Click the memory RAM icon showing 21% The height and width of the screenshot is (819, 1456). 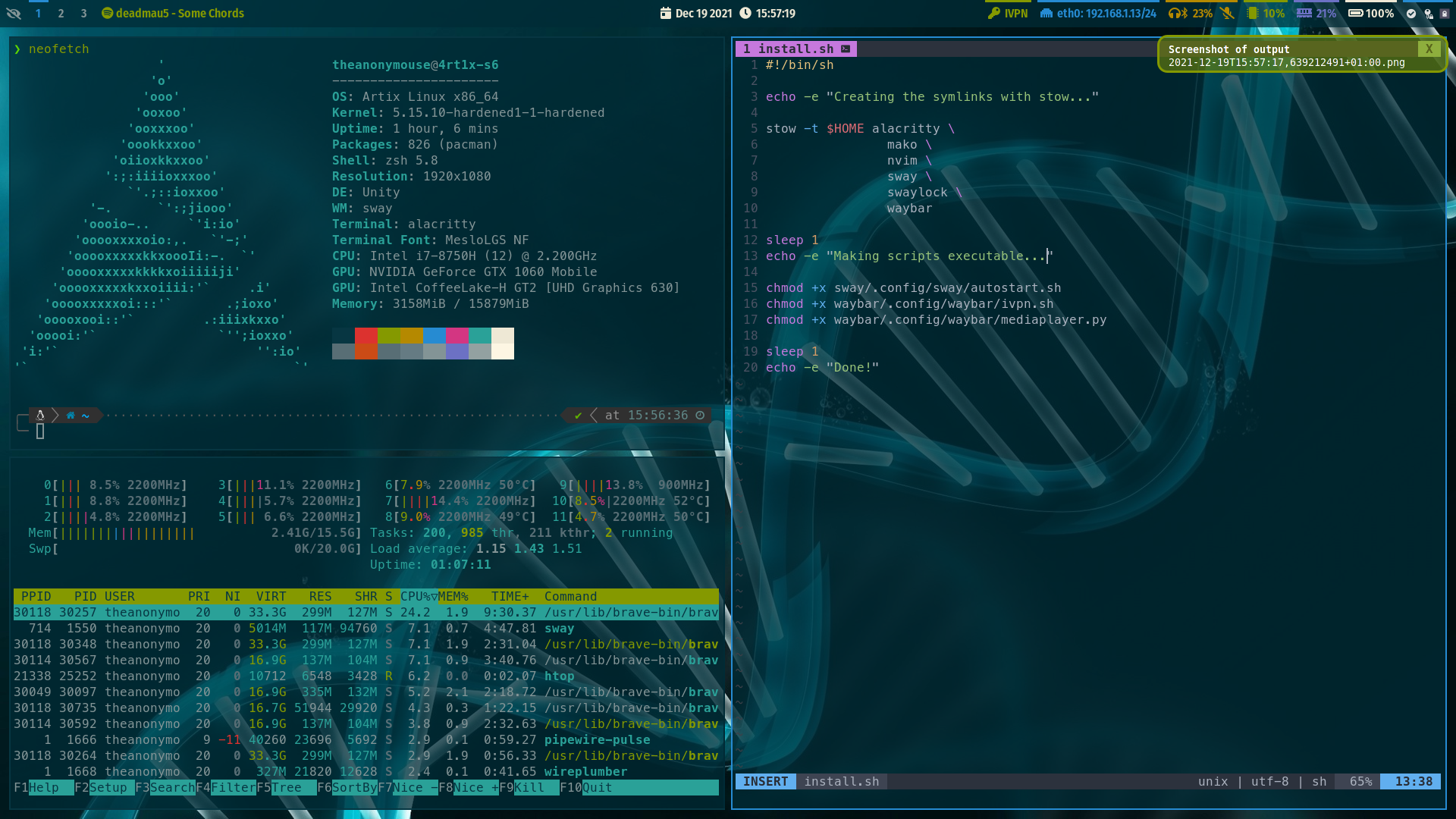tap(1304, 14)
